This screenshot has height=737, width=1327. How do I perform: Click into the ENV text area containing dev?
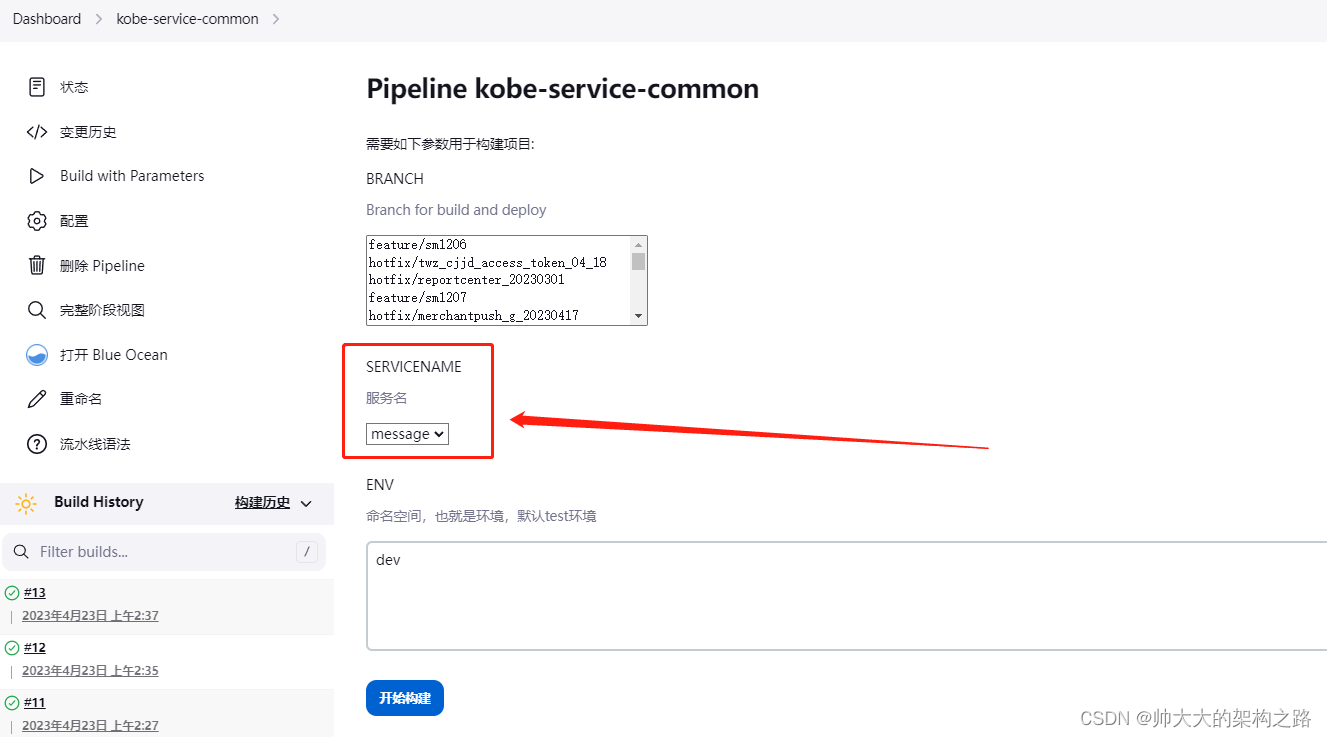pos(846,596)
